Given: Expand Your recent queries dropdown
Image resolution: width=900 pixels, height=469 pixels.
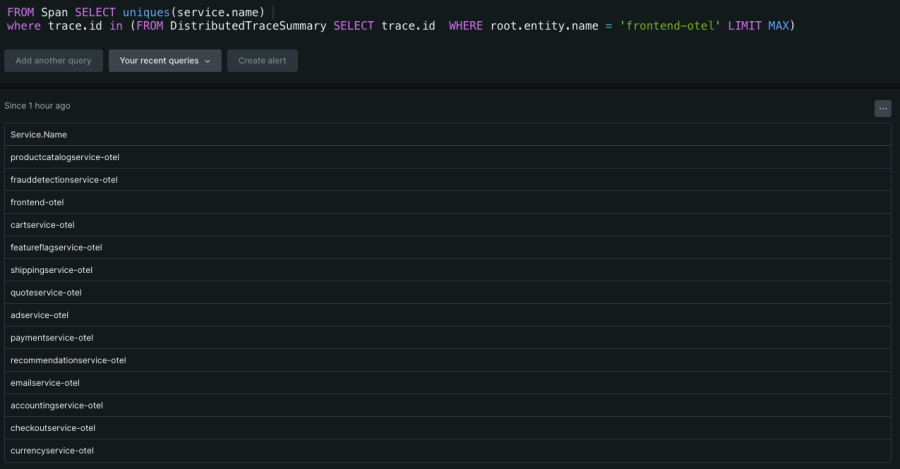Looking at the screenshot, I should pyautogui.click(x=165, y=61).
